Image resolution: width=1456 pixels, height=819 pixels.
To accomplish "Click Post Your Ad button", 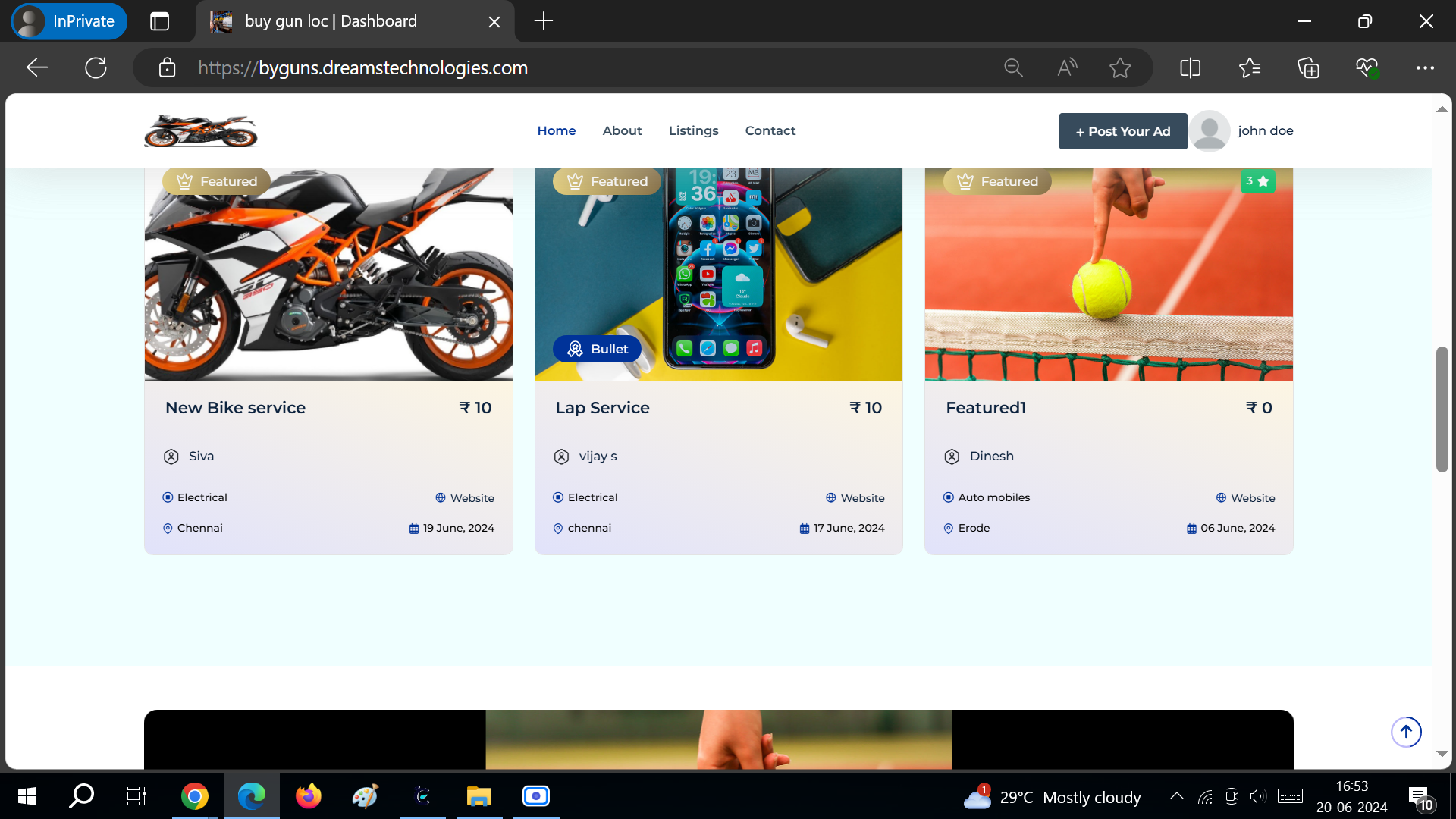I will coord(1123,131).
